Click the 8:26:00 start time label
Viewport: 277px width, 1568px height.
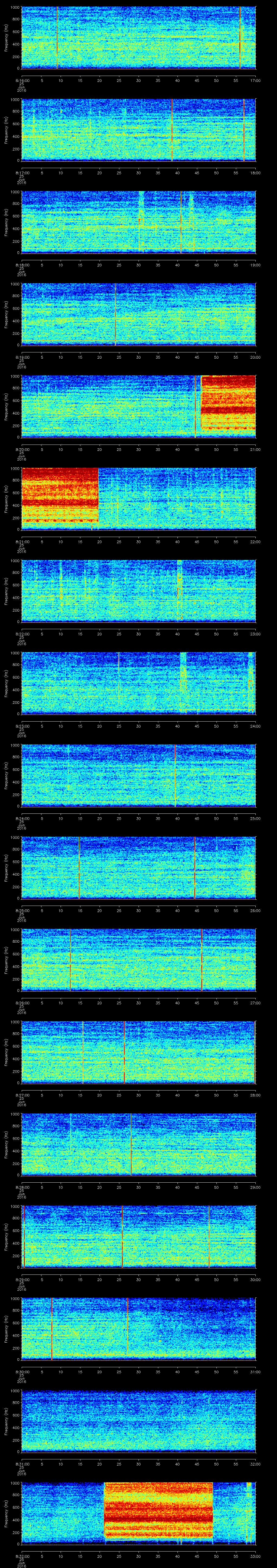22,1003
